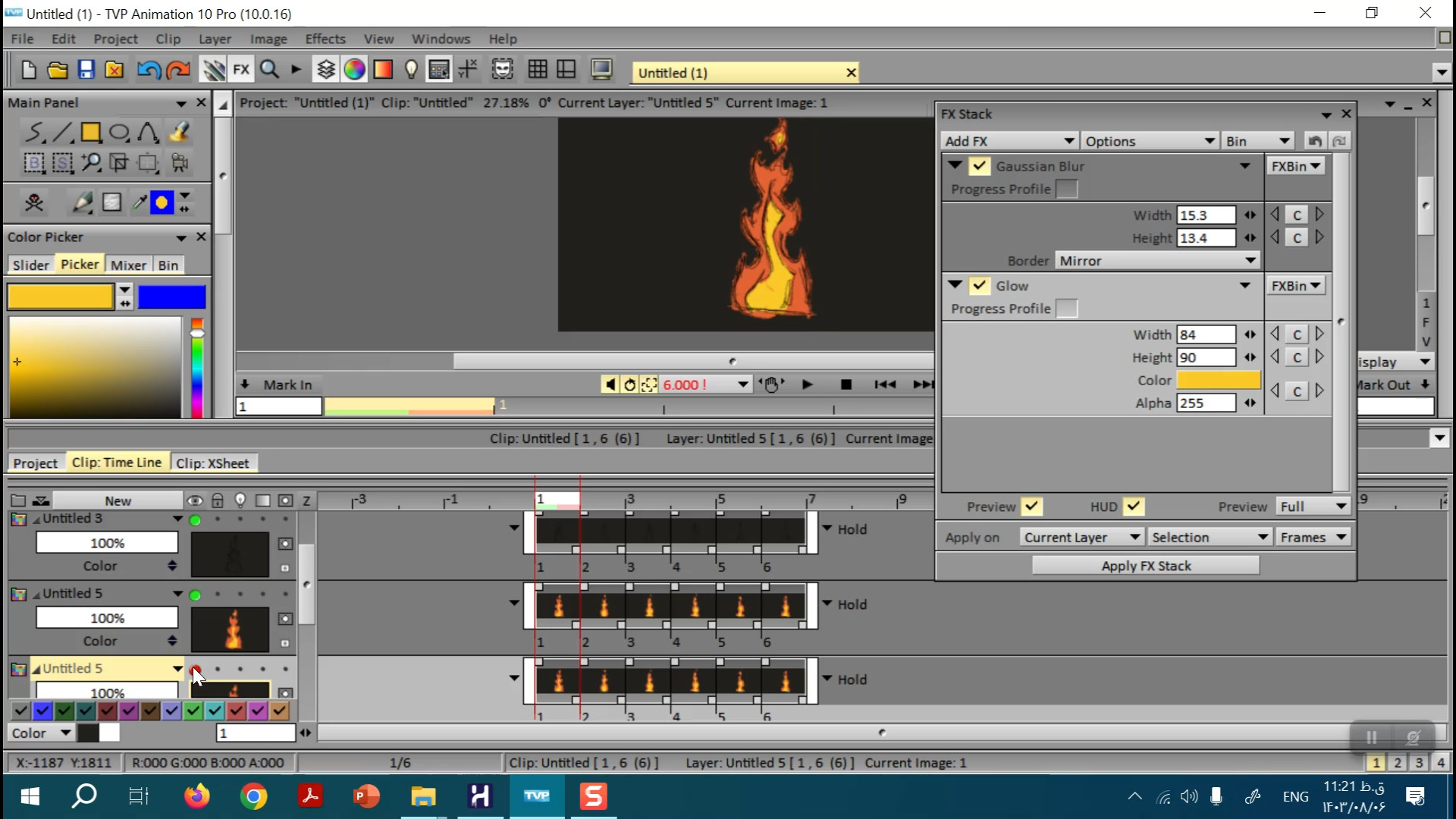Uncheck the Glow effect checkbox
The image size is (1456, 819).
tap(980, 286)
